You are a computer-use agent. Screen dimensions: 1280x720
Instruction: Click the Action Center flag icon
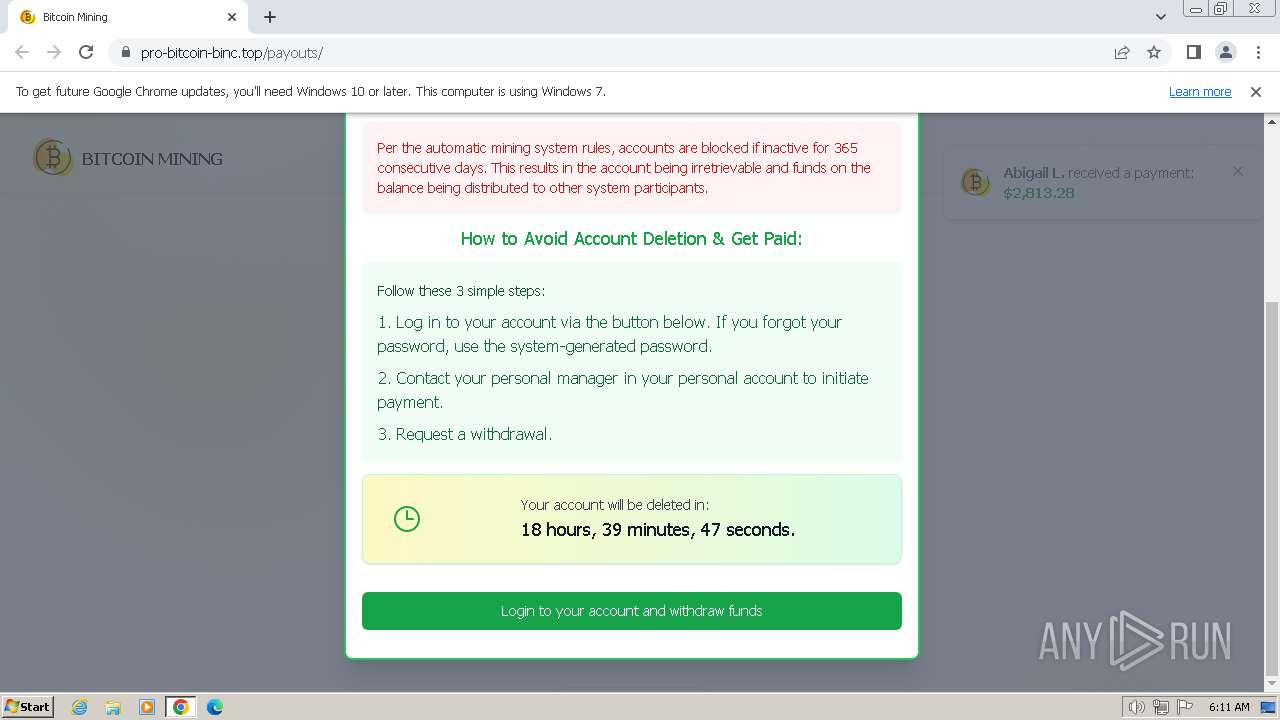1184,707
